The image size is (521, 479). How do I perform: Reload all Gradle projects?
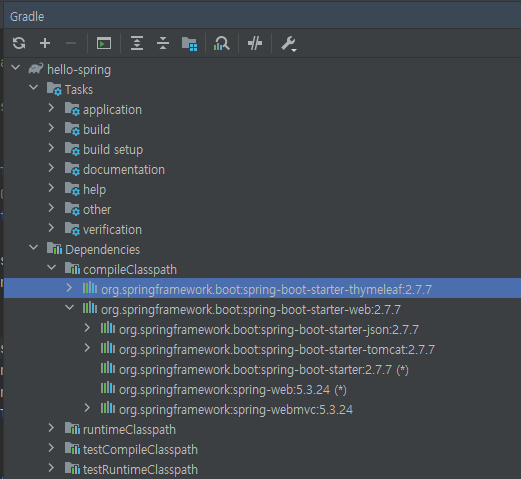tap(19, 43)
